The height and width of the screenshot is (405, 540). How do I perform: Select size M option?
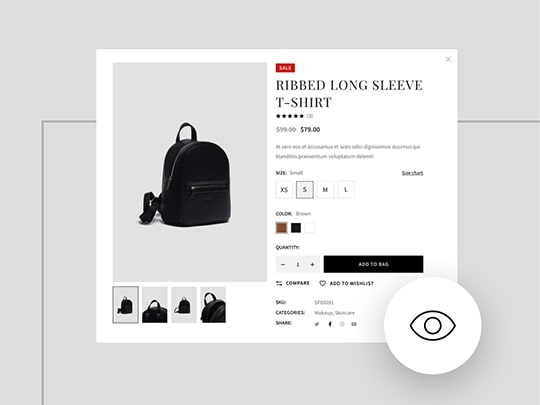325,189
